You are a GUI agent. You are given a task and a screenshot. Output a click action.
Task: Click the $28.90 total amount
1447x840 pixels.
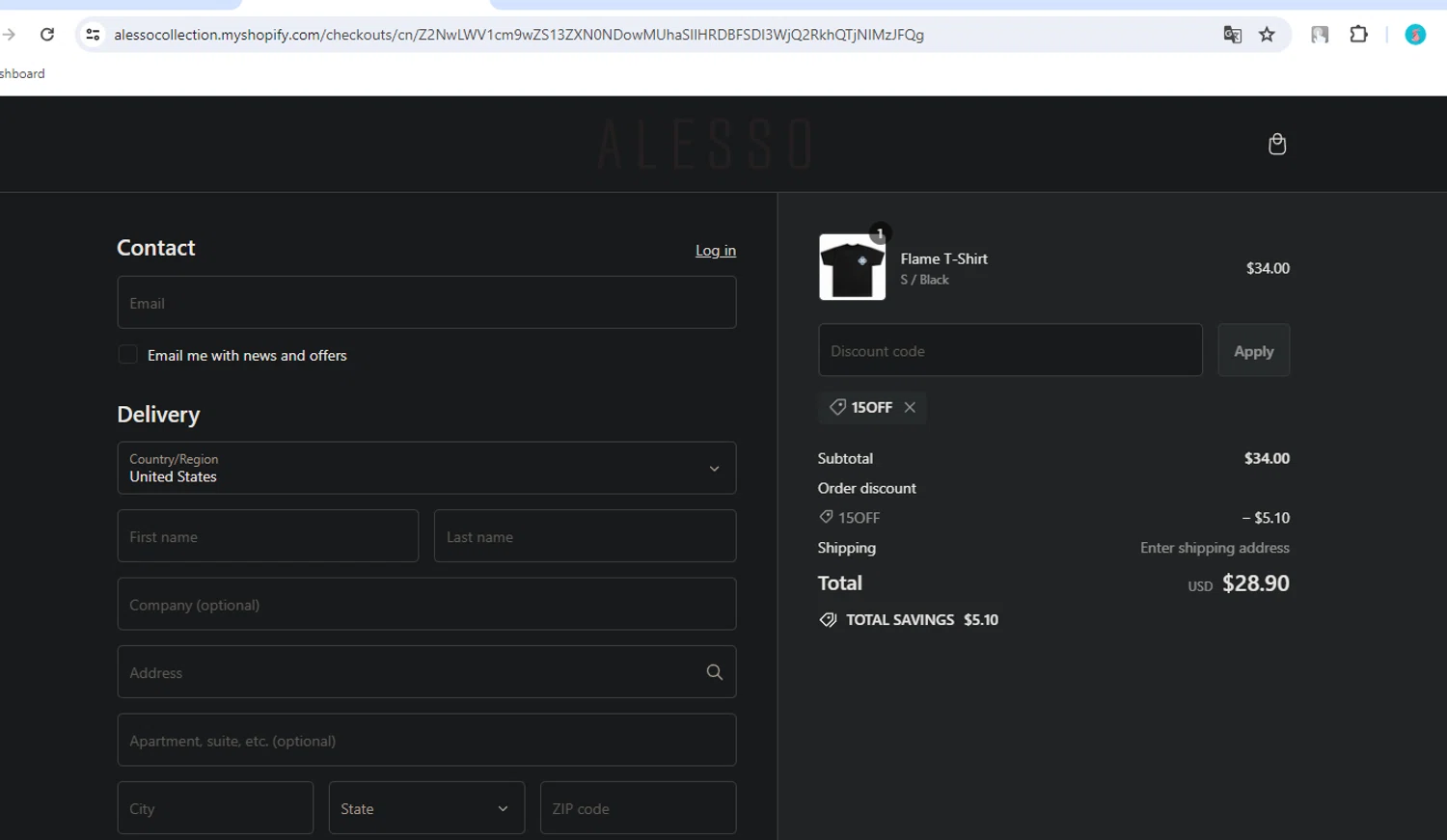1255,583
